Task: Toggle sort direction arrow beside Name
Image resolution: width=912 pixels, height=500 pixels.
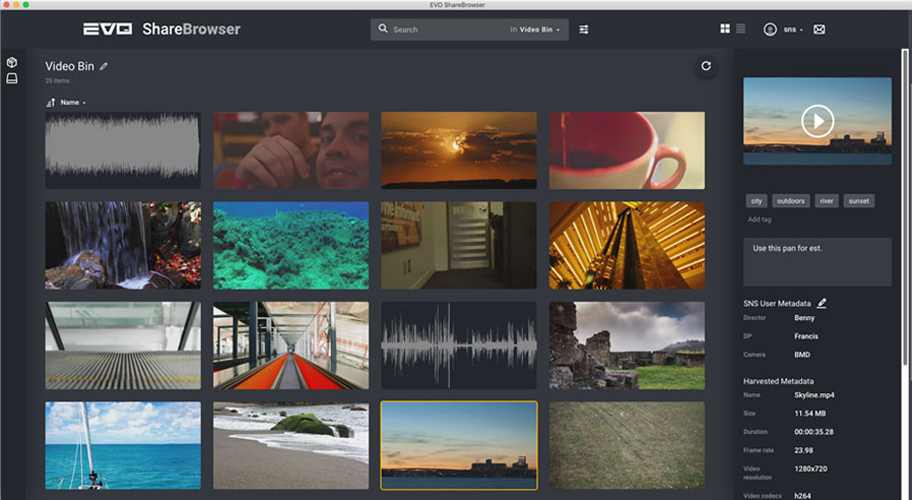Action: [x=50, y=103]
